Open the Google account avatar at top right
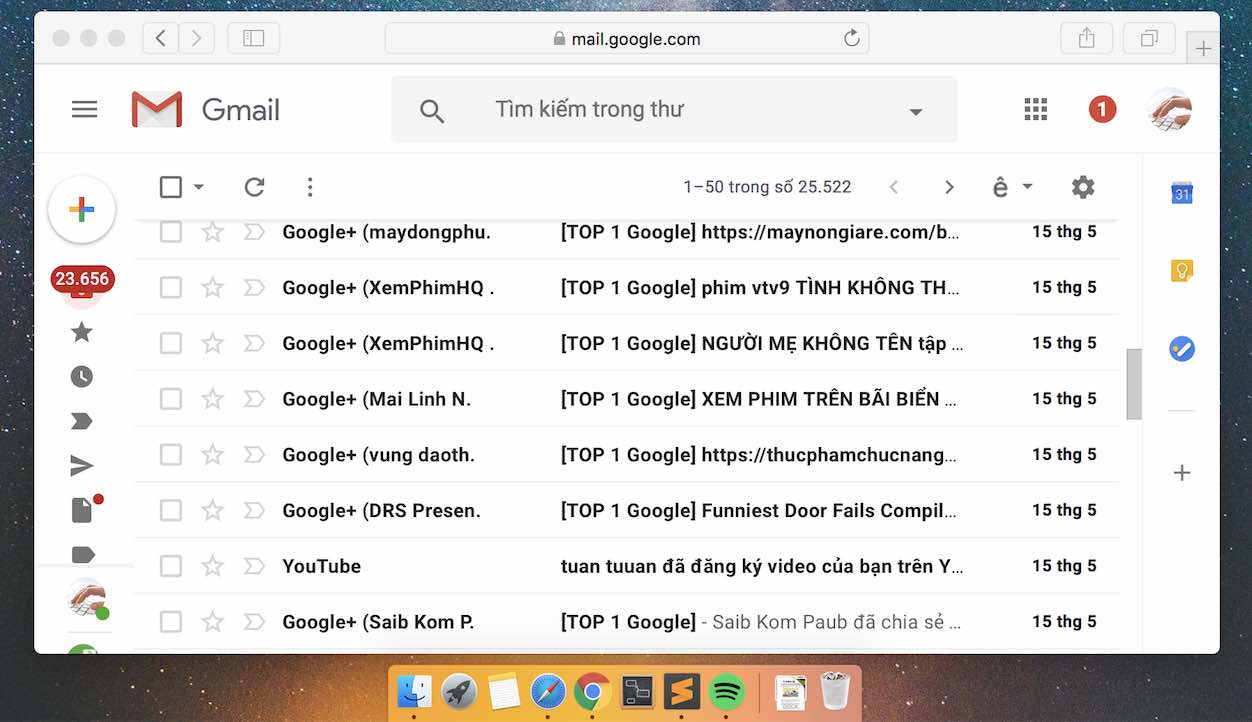 1170,109
